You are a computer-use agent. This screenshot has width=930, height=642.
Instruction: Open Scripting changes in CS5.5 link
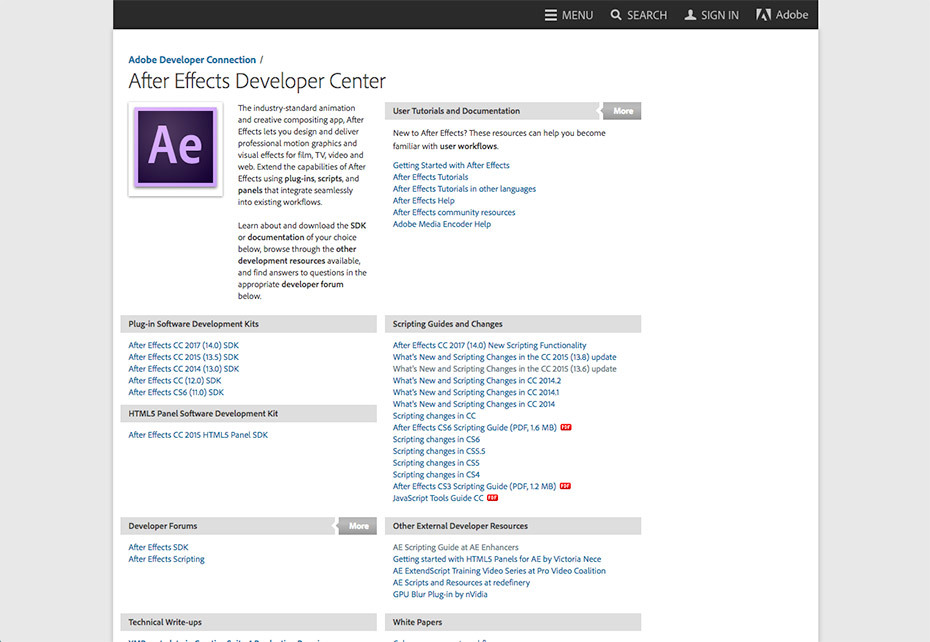[x=439, y=451]
